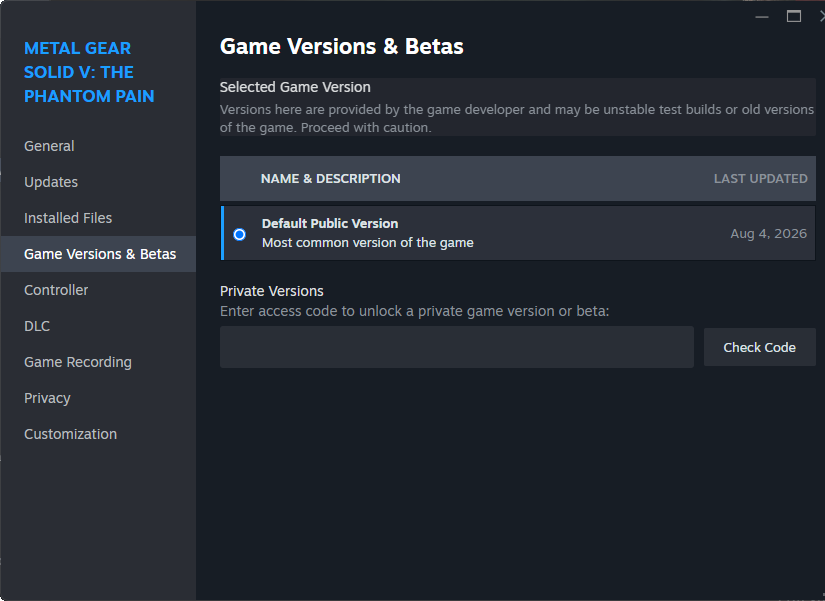Select the Default Public Version radio button

(239, 234)
